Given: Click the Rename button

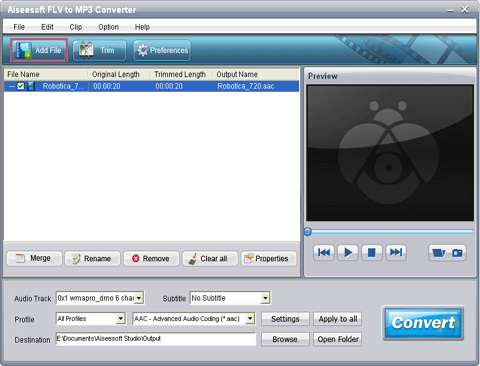Looking at the screenshot, I should pos(92,259).
